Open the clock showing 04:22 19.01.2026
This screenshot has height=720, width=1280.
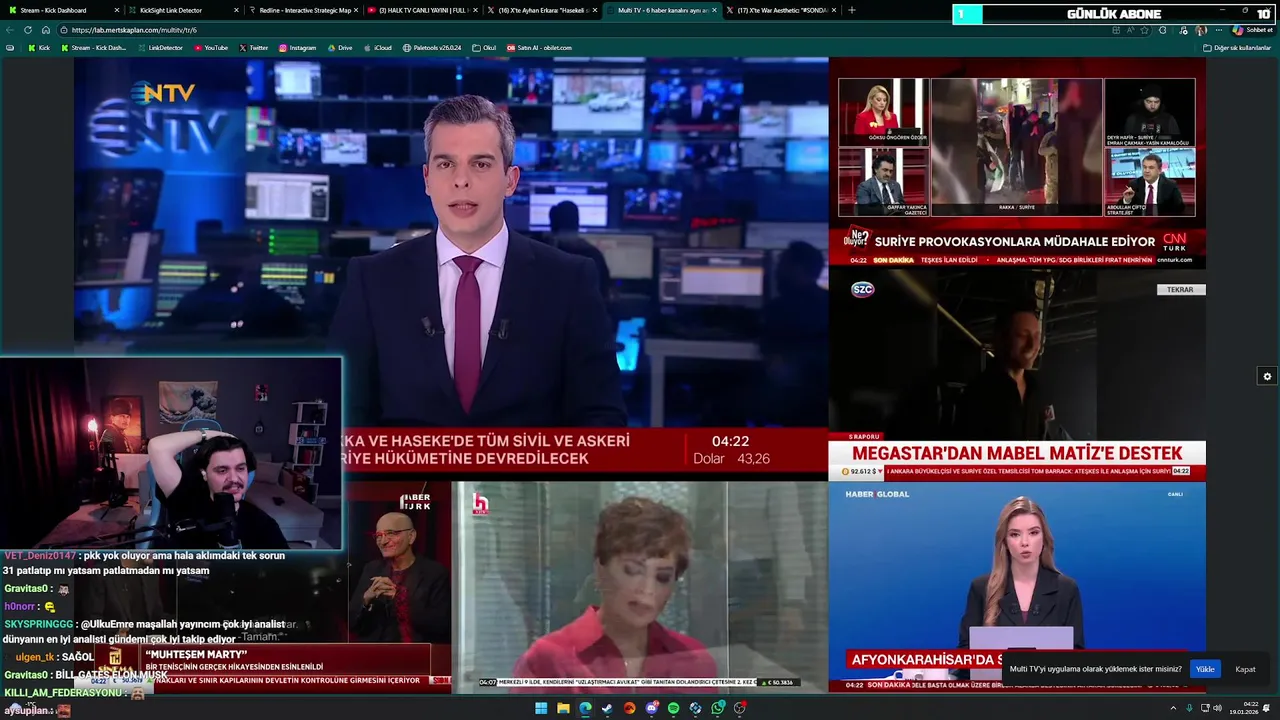click(x=1245, y=708)
